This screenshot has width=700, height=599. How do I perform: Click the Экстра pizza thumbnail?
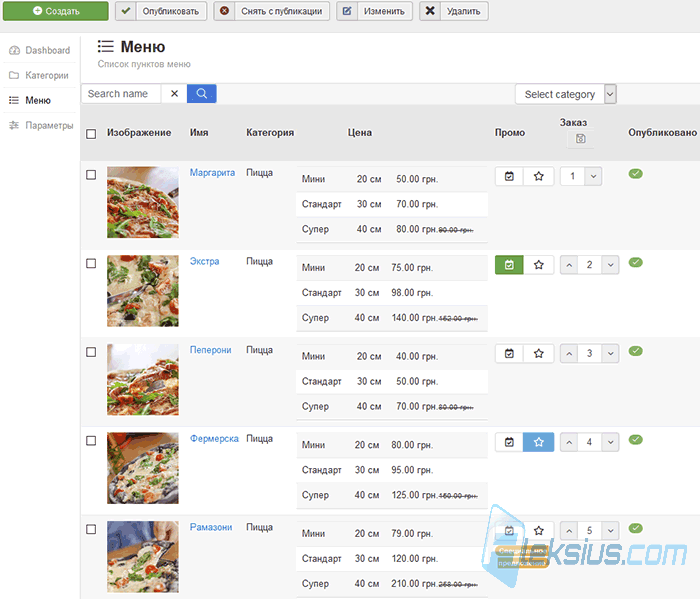(x=143, y=291)
